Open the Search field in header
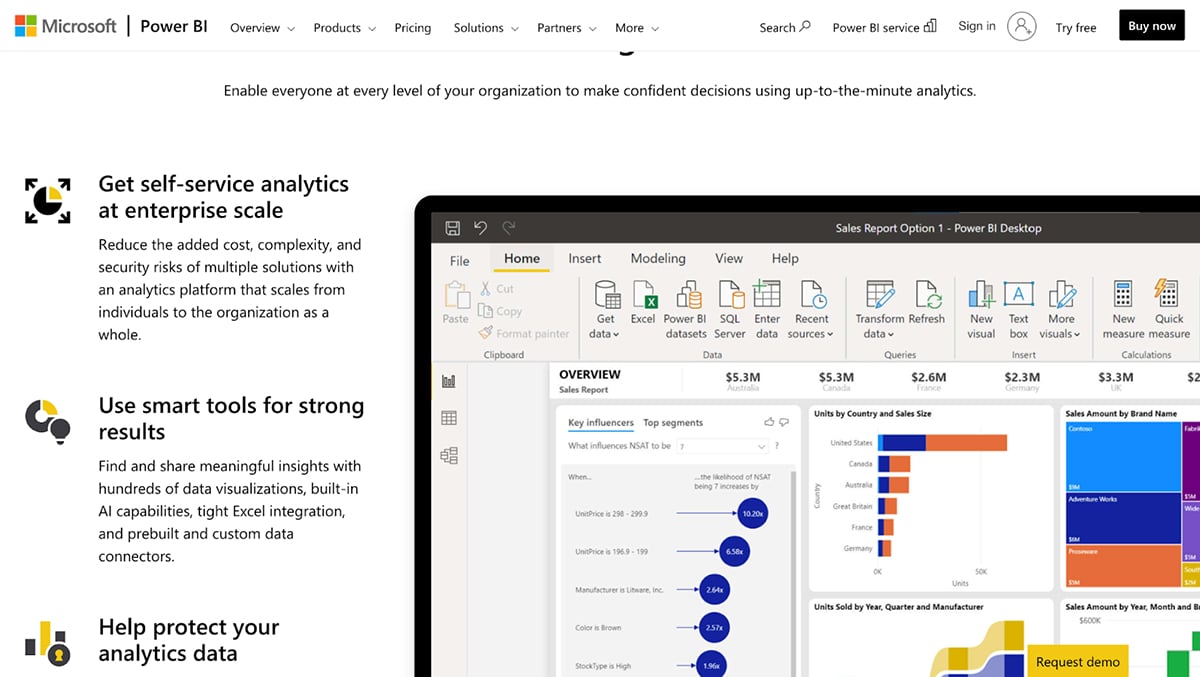 pos(785,28)
